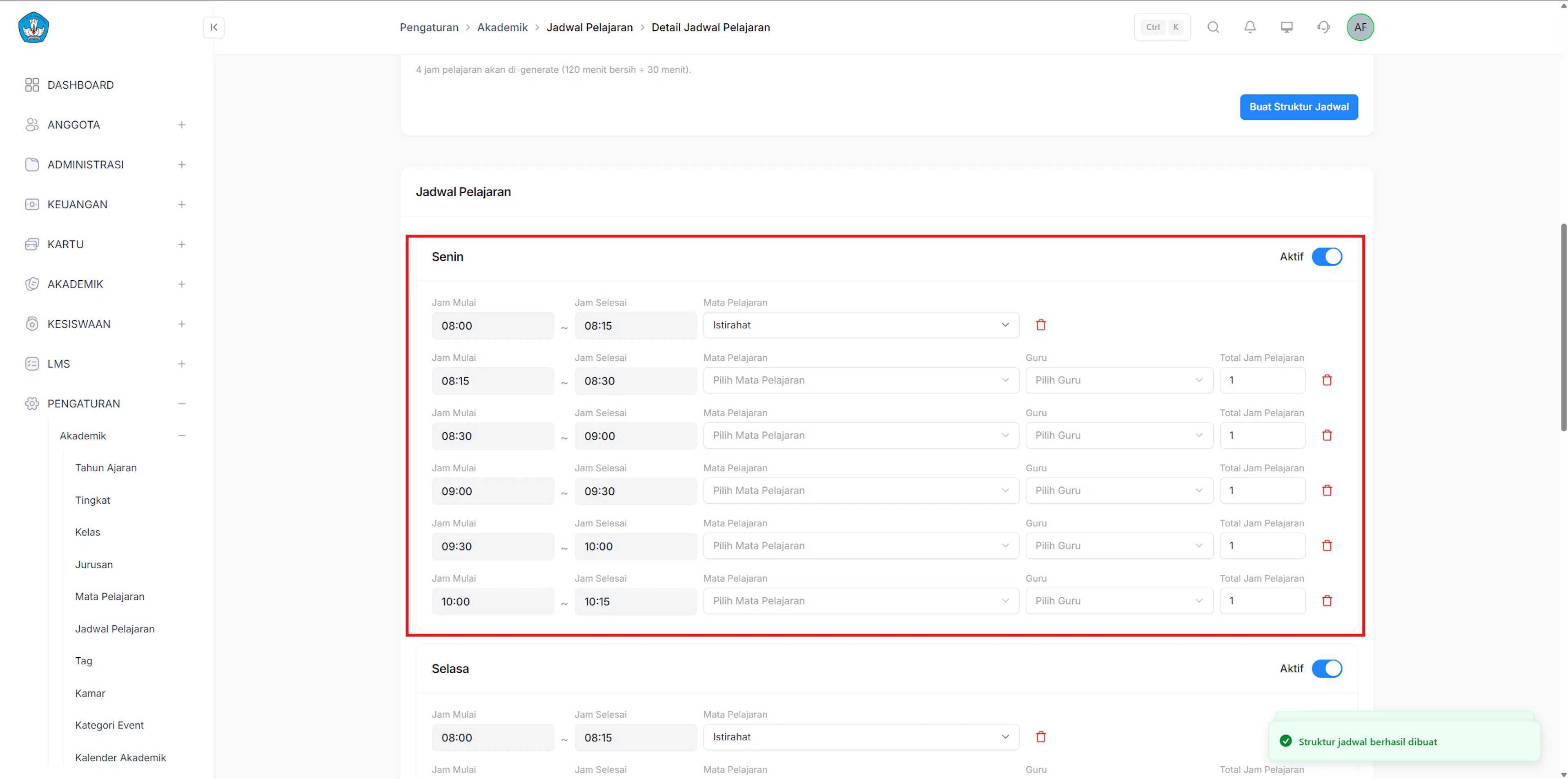
Task: Click the LMS sidebar icon
Action: [32, 364]
